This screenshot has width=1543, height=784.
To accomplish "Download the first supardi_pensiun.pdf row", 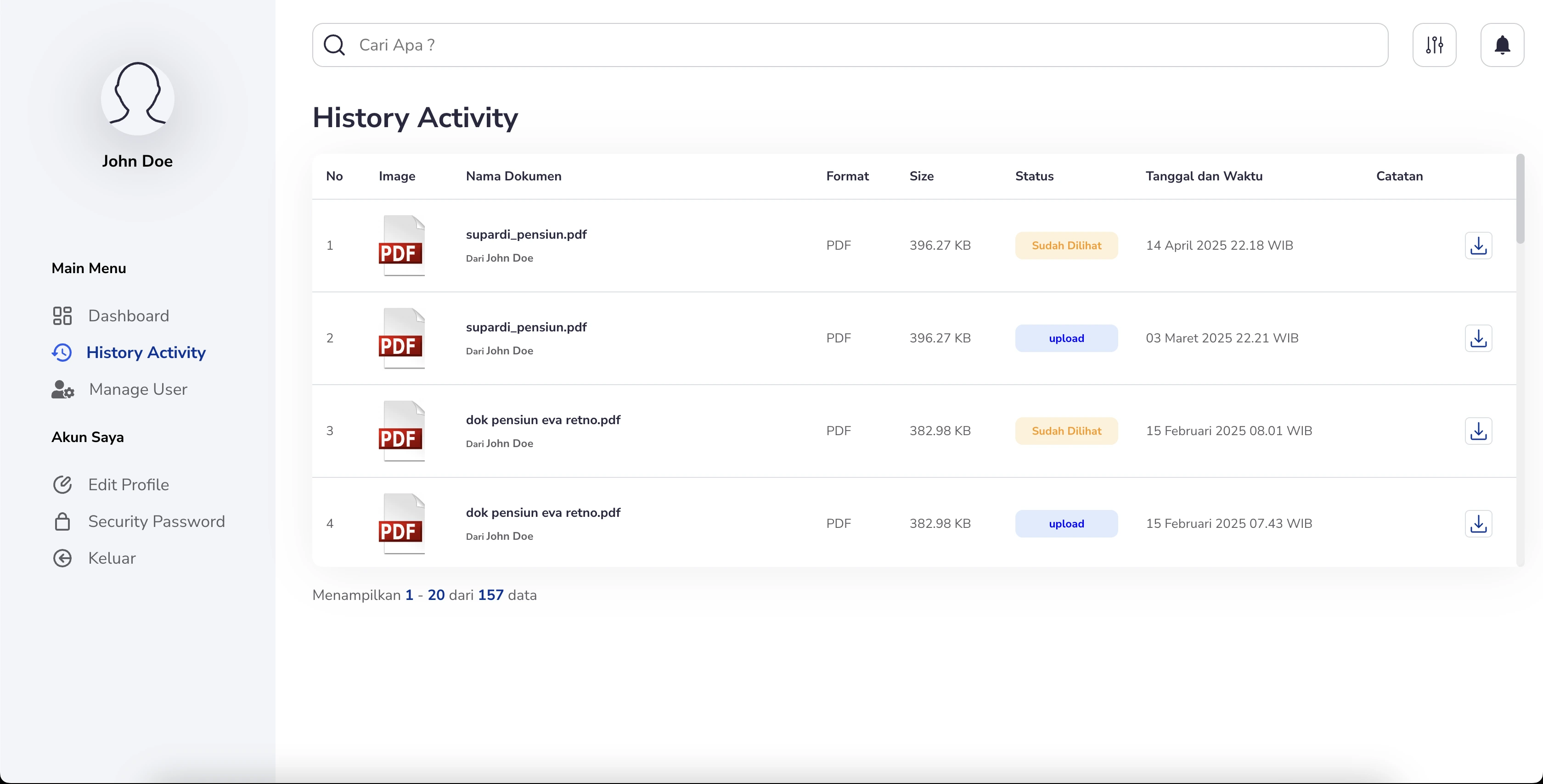I will [x=1478, y=246].
